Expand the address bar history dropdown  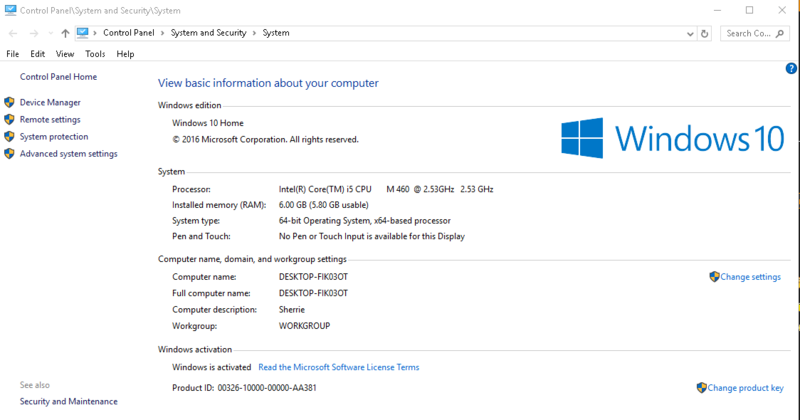690,34
